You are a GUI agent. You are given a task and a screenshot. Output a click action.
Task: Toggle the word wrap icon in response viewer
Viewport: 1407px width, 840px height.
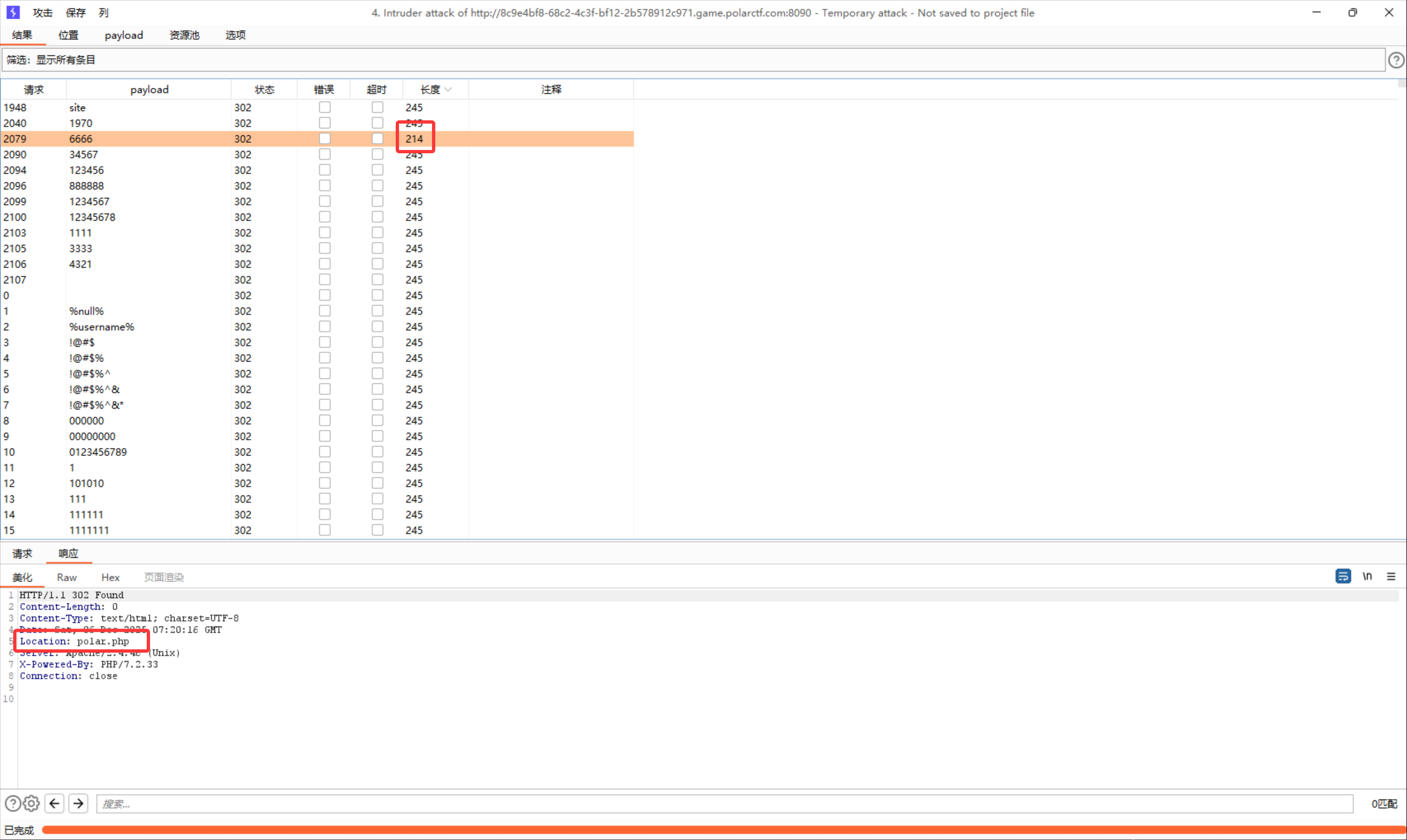click(x=1343, y=576)
